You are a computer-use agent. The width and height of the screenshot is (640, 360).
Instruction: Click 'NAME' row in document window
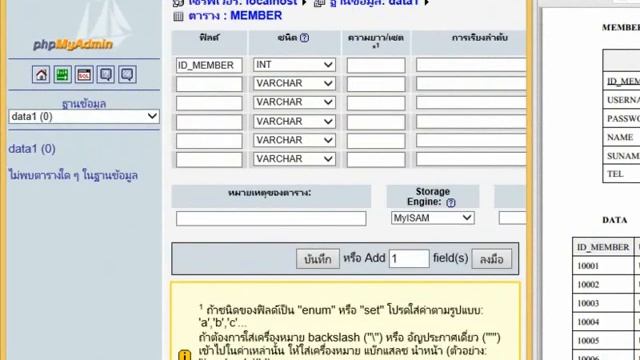[x=621, y=138]
